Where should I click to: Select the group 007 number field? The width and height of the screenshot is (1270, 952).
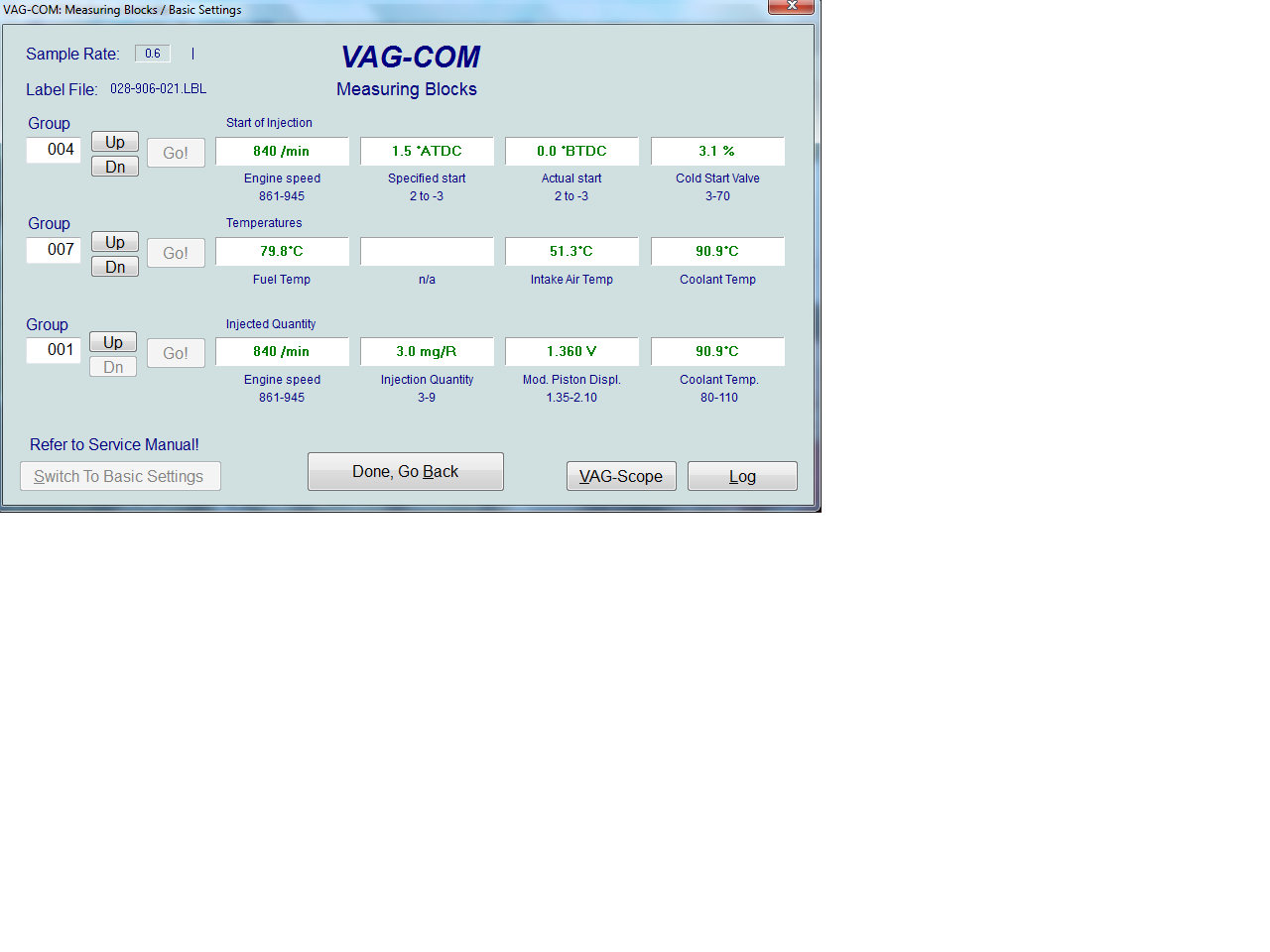click(x=54, y=250)
